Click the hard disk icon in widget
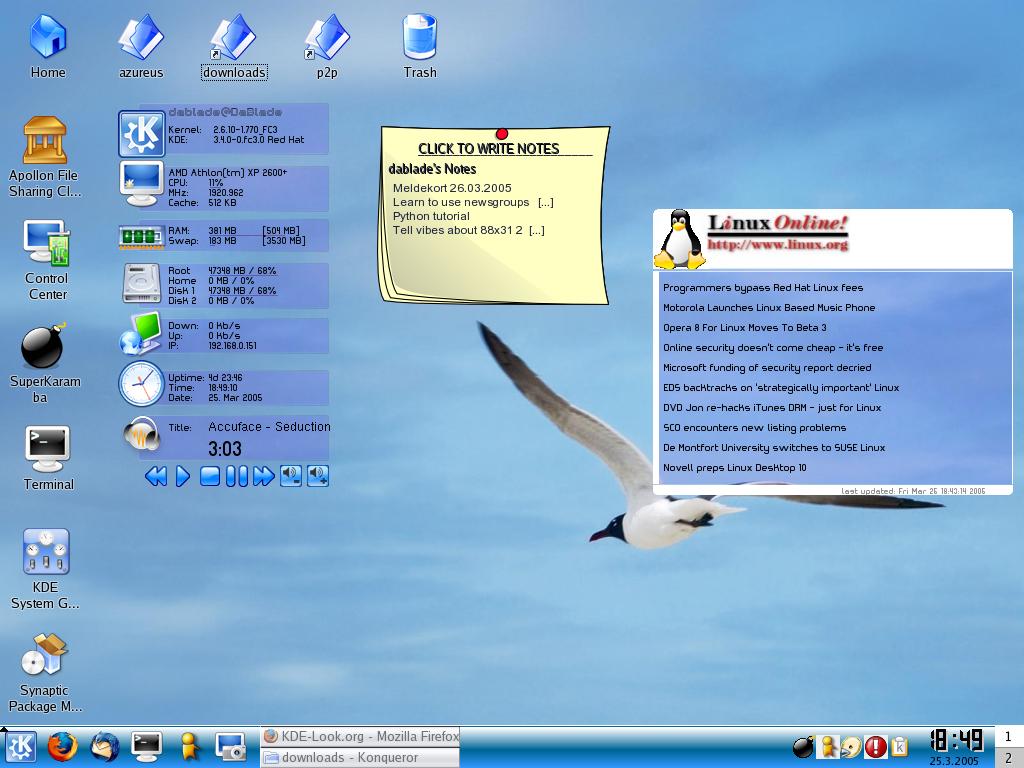This screenshot has width=1024, height=768. click(141, 283)
